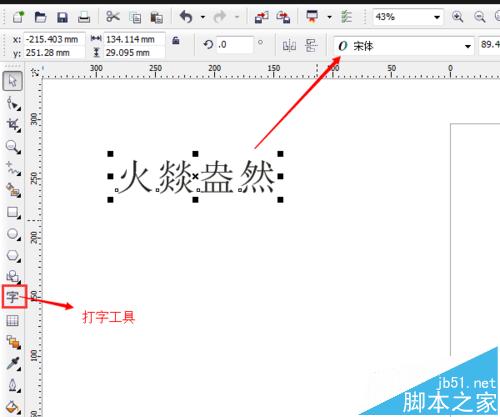This screenshot has width=500, height=417.
Task: Click the width field 134.114 mm
Action: pyautogui.click(x=134, y=39)
